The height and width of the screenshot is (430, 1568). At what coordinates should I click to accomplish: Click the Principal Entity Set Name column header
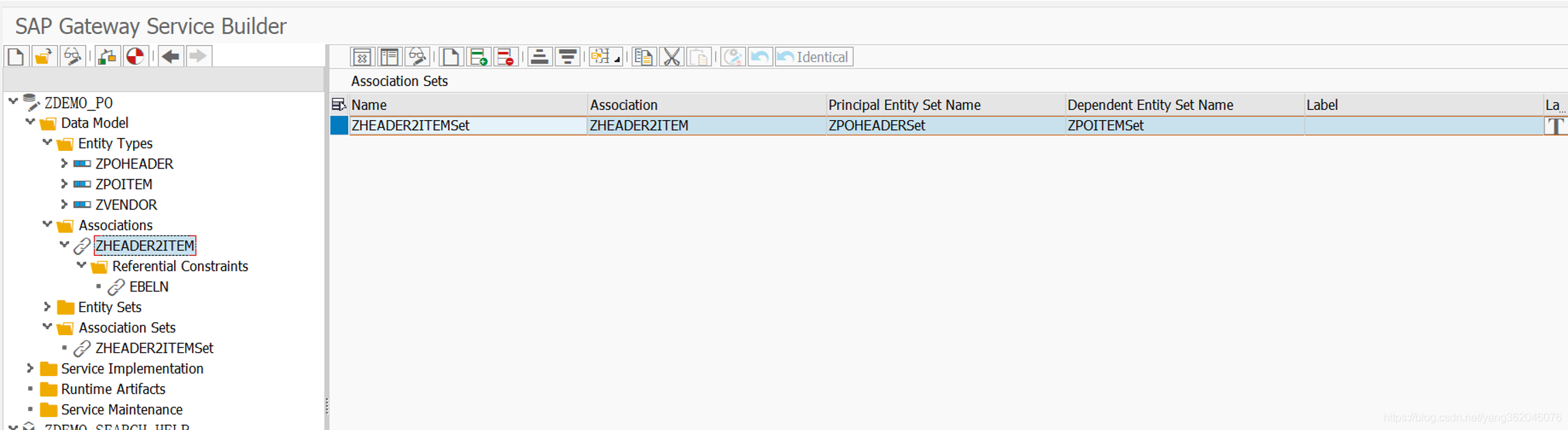[x=945, y=104]
